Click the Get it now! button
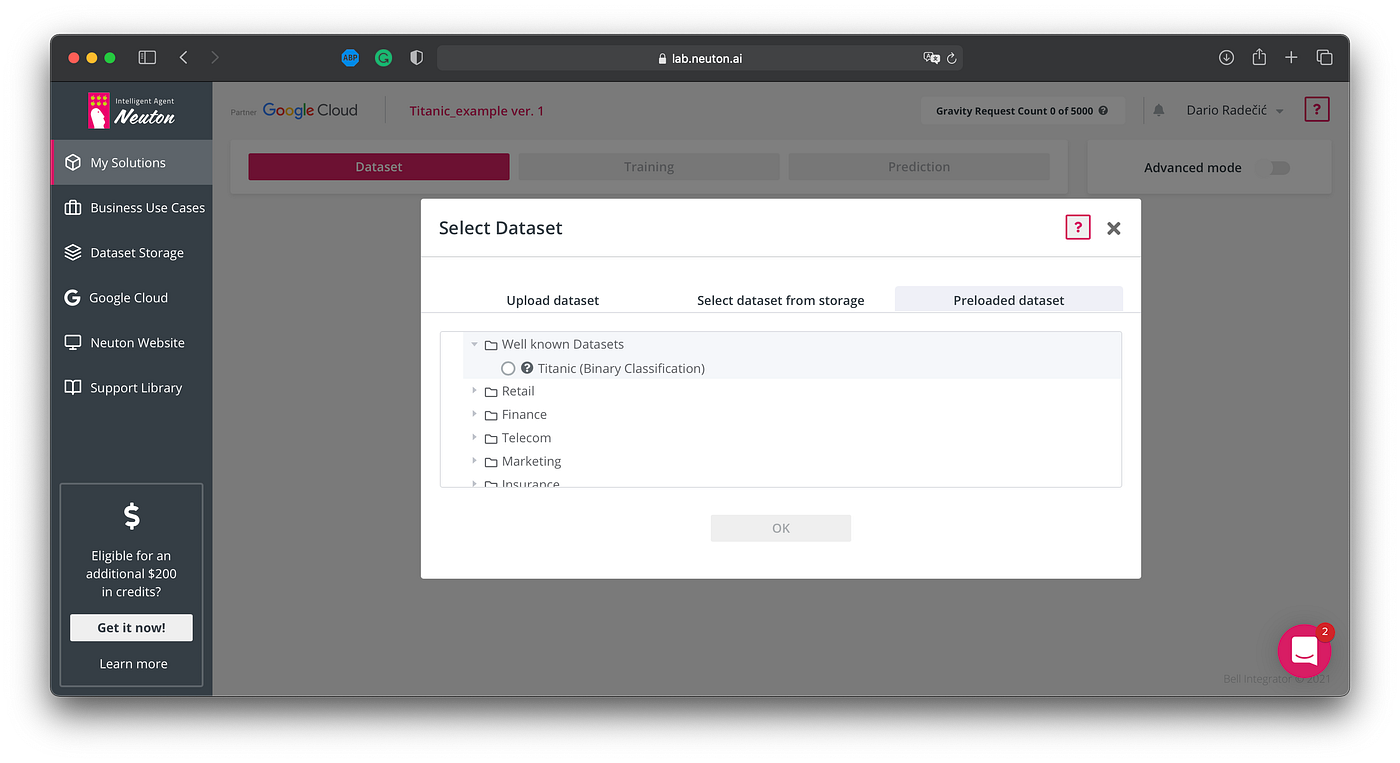The height and width of the screenshot is (763, 1400). (131, 627)
